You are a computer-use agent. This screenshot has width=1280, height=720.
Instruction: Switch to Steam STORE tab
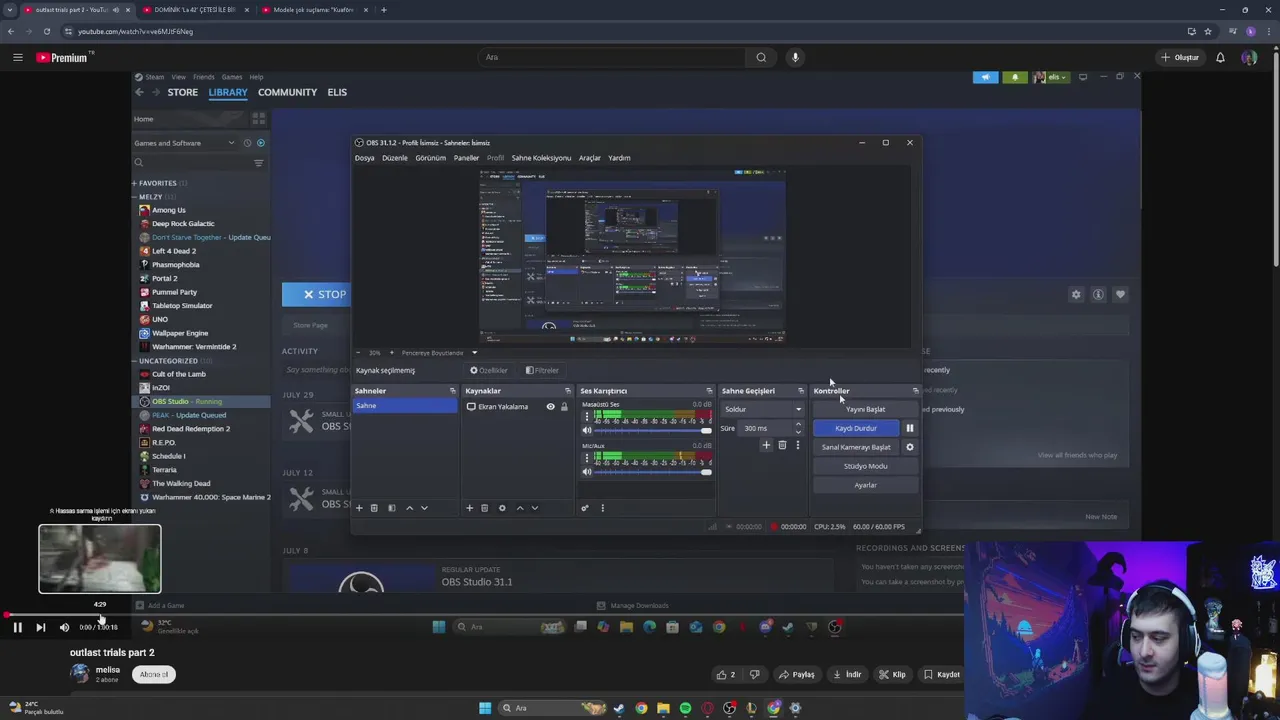click(x=182, y=92)
